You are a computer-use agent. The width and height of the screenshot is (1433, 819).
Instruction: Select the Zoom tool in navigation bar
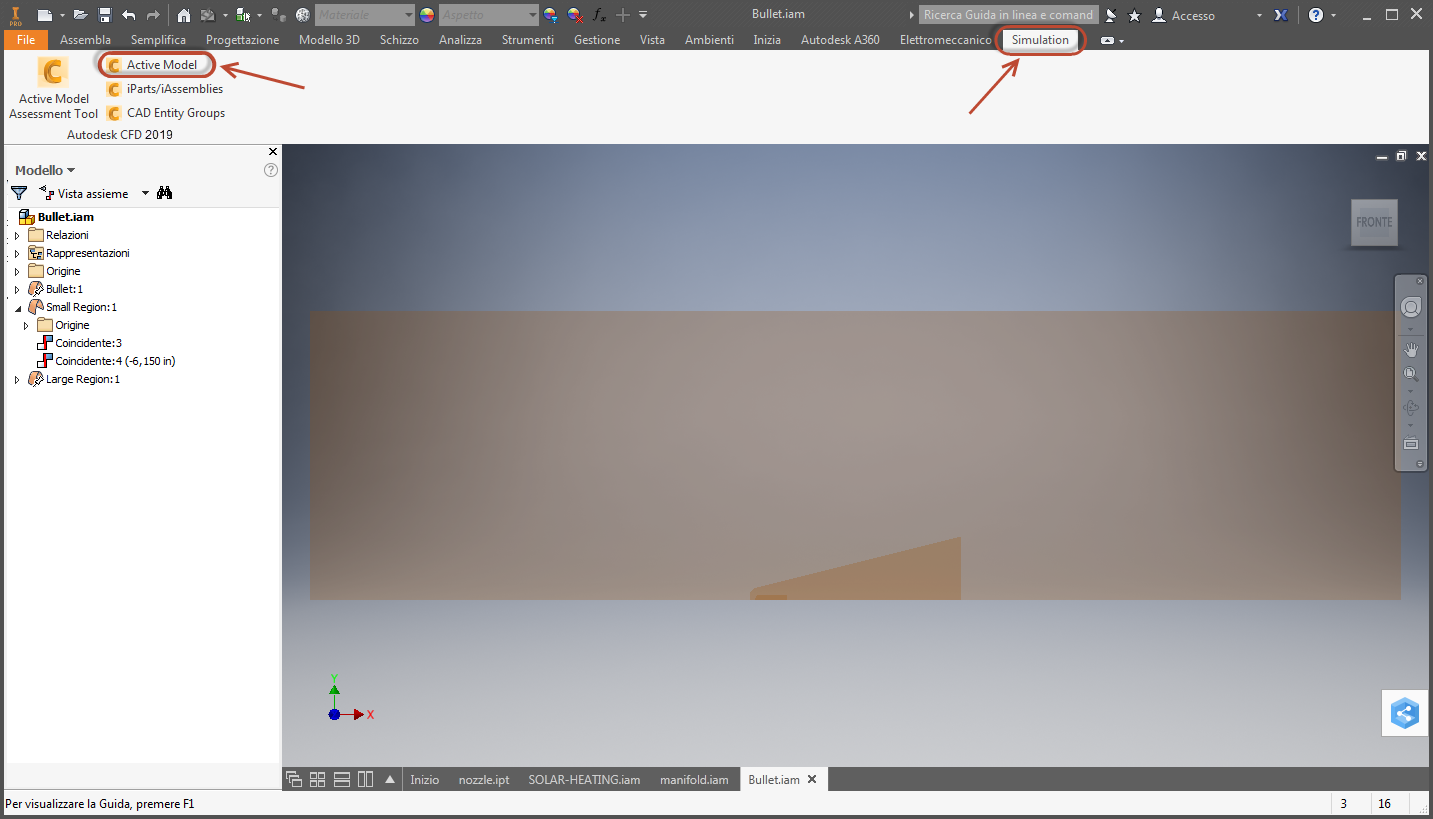(x=1411, y=375)
